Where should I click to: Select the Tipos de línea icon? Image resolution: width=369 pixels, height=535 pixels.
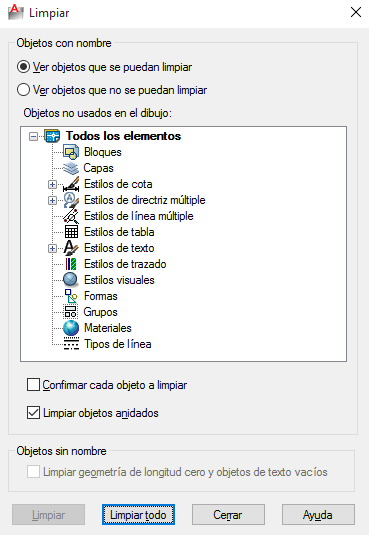point(71,344)
